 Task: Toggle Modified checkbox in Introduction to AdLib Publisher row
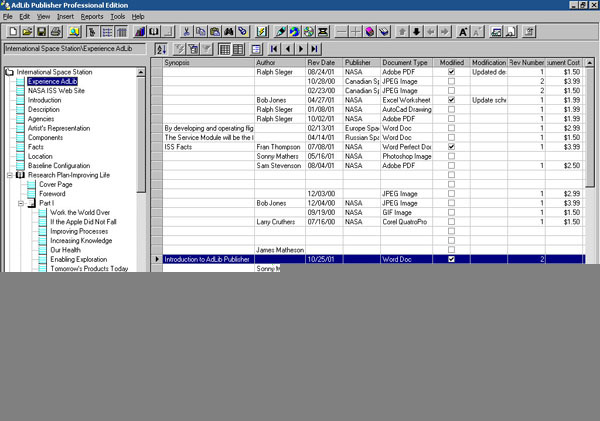click(x=452, y=259)
